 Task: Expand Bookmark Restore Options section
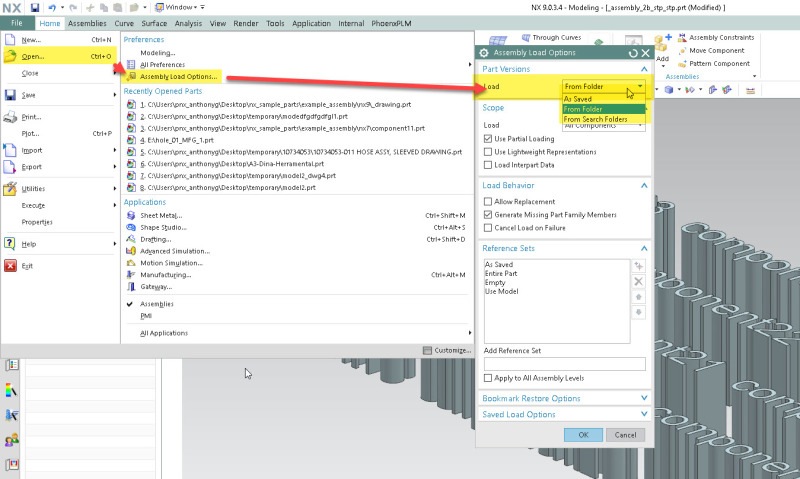pyautogui.click(x=644, y=398)
